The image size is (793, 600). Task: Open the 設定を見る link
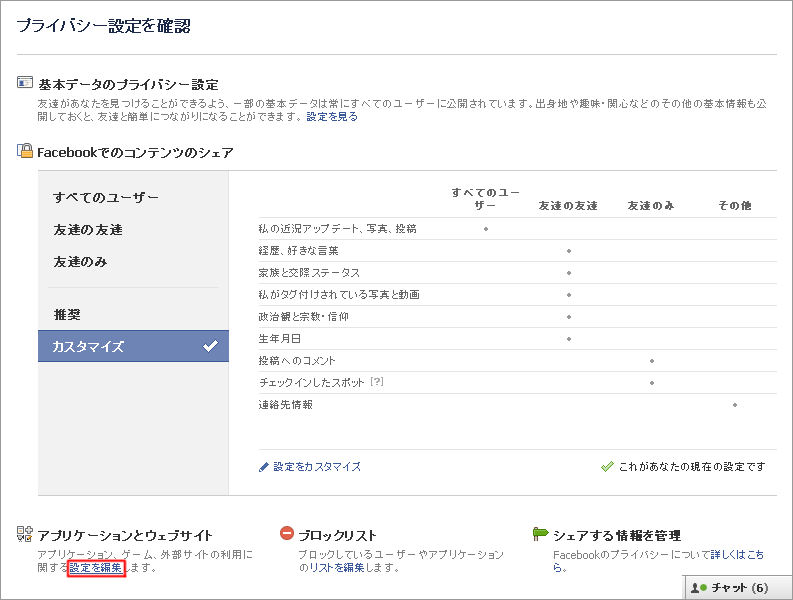[332, 116]
